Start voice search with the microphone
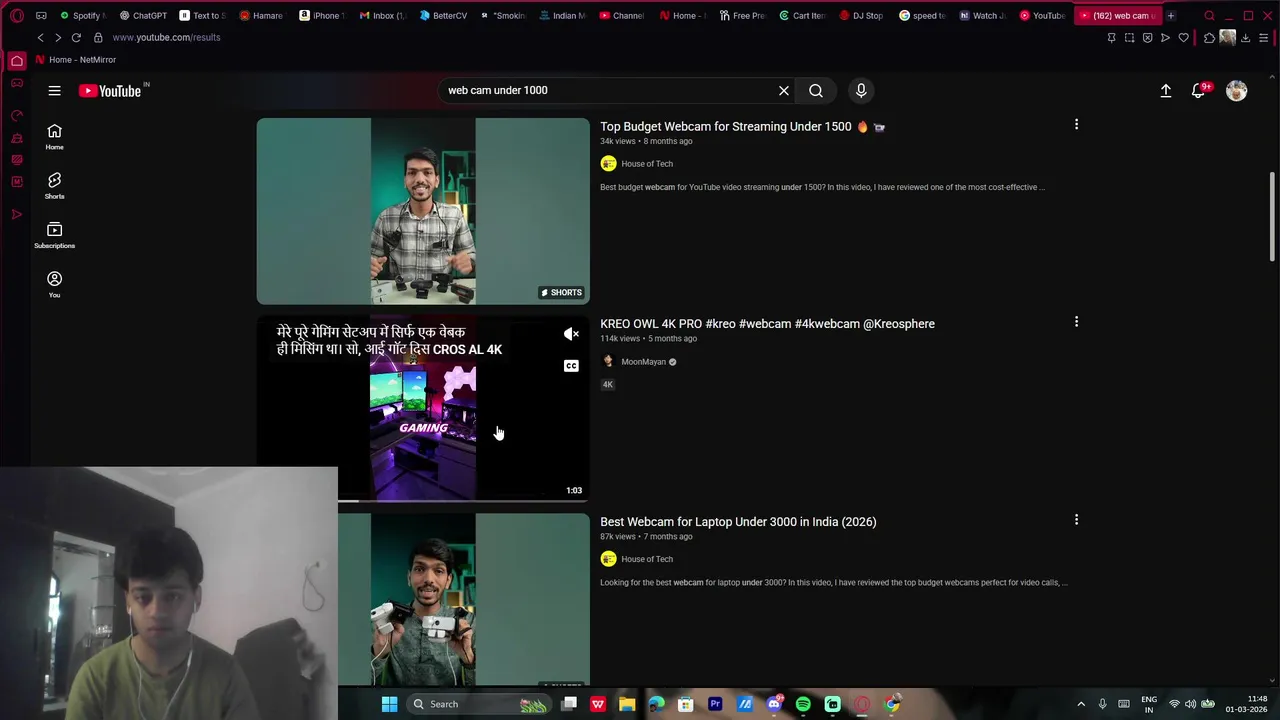This screenshot has width=1280, height=720. pos(861,91)
